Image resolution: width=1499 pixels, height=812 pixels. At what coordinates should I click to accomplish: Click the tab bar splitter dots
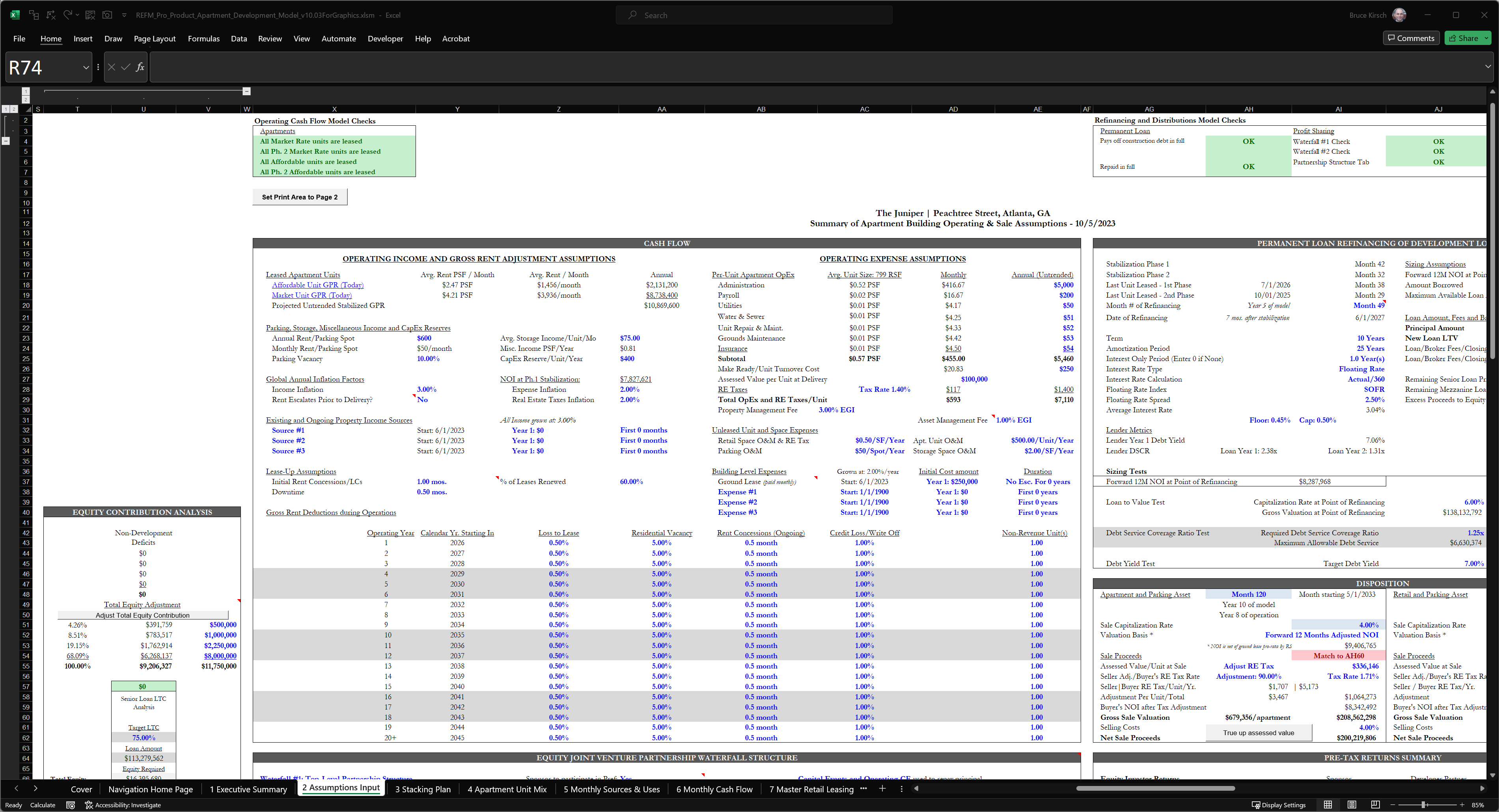click(901, 789)
